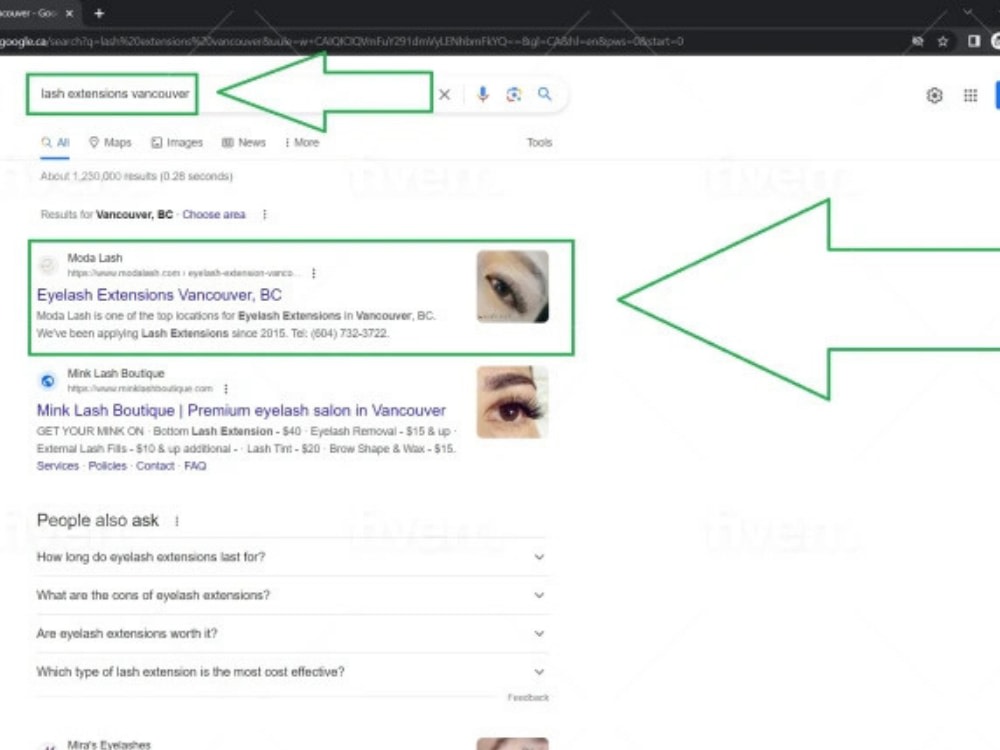Image resolution: width=1000 pixels, height=750 pixels.
Task: Open the Google apps grid icon
Action: [970, 95]
